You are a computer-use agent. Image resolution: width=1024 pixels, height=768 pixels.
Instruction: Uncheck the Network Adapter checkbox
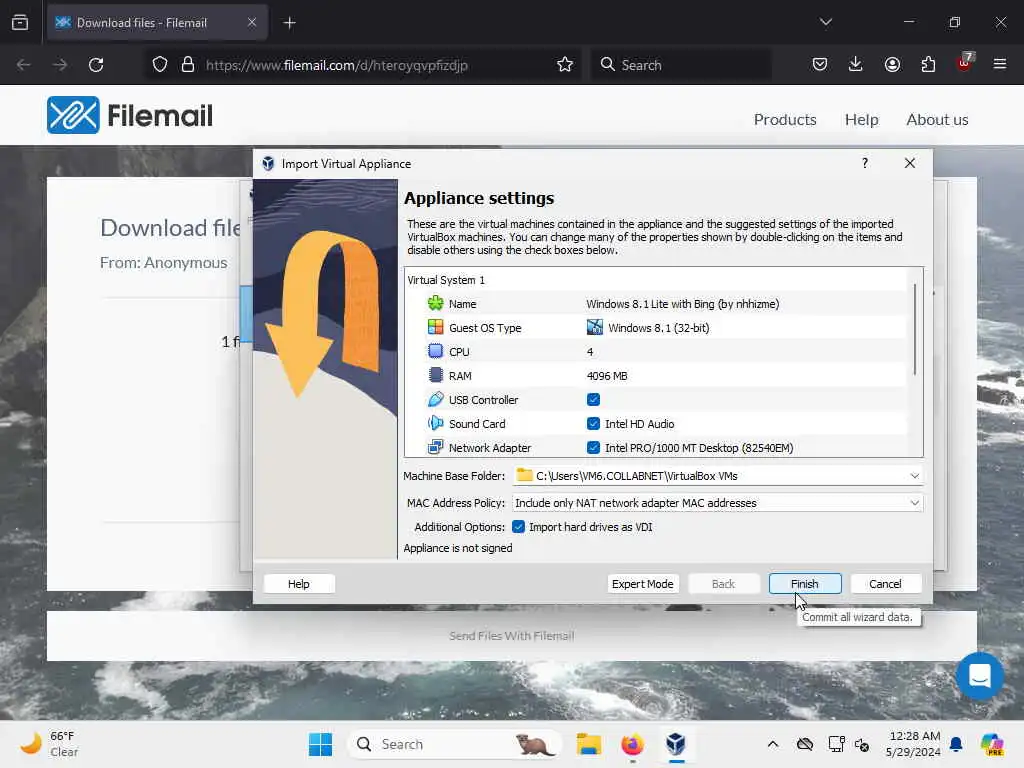[593, 447]
